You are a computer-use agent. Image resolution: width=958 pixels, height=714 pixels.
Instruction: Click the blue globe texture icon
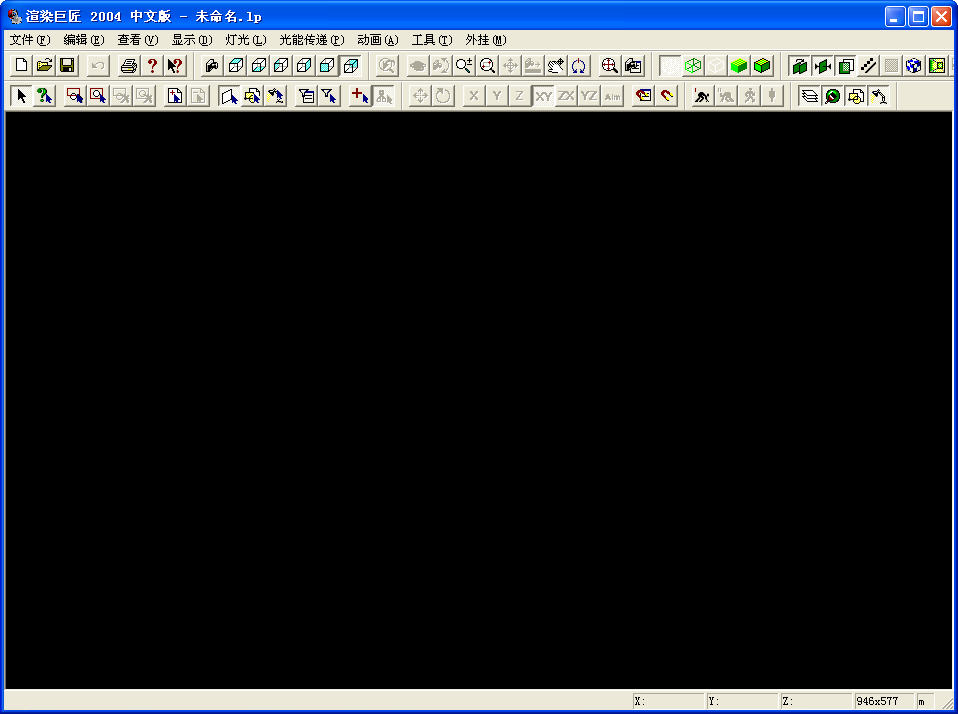[913, 66]
